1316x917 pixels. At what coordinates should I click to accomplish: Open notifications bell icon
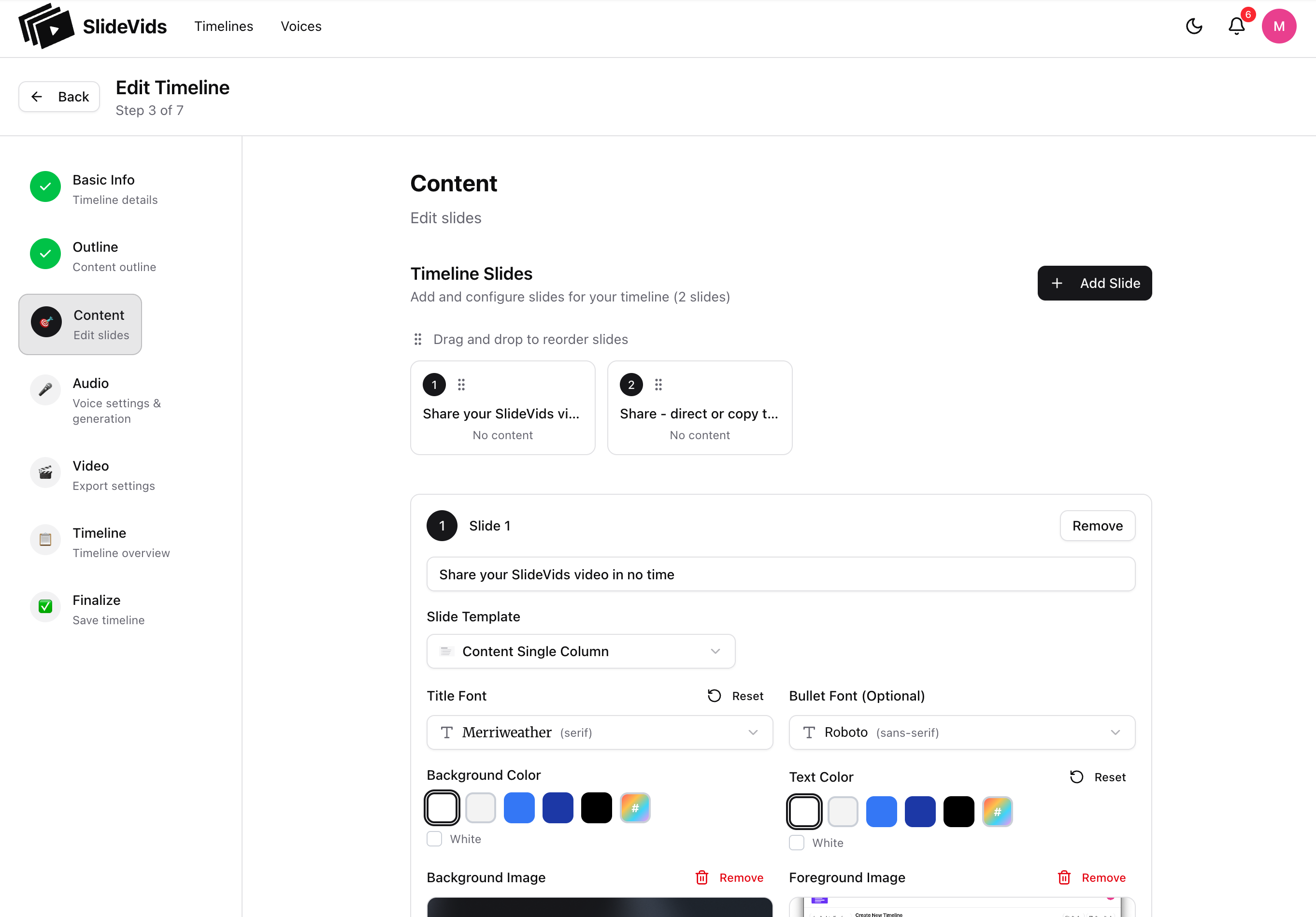[x=1236, y=27]
